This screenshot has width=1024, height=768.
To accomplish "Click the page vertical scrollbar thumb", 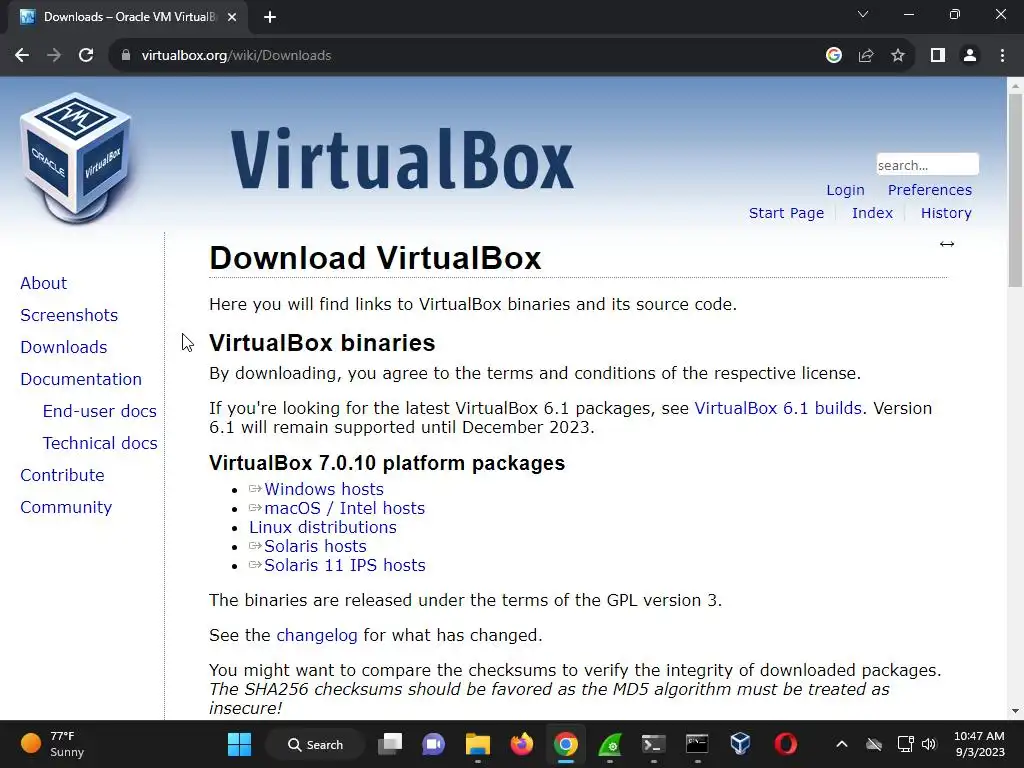I will pos(1015,189).
